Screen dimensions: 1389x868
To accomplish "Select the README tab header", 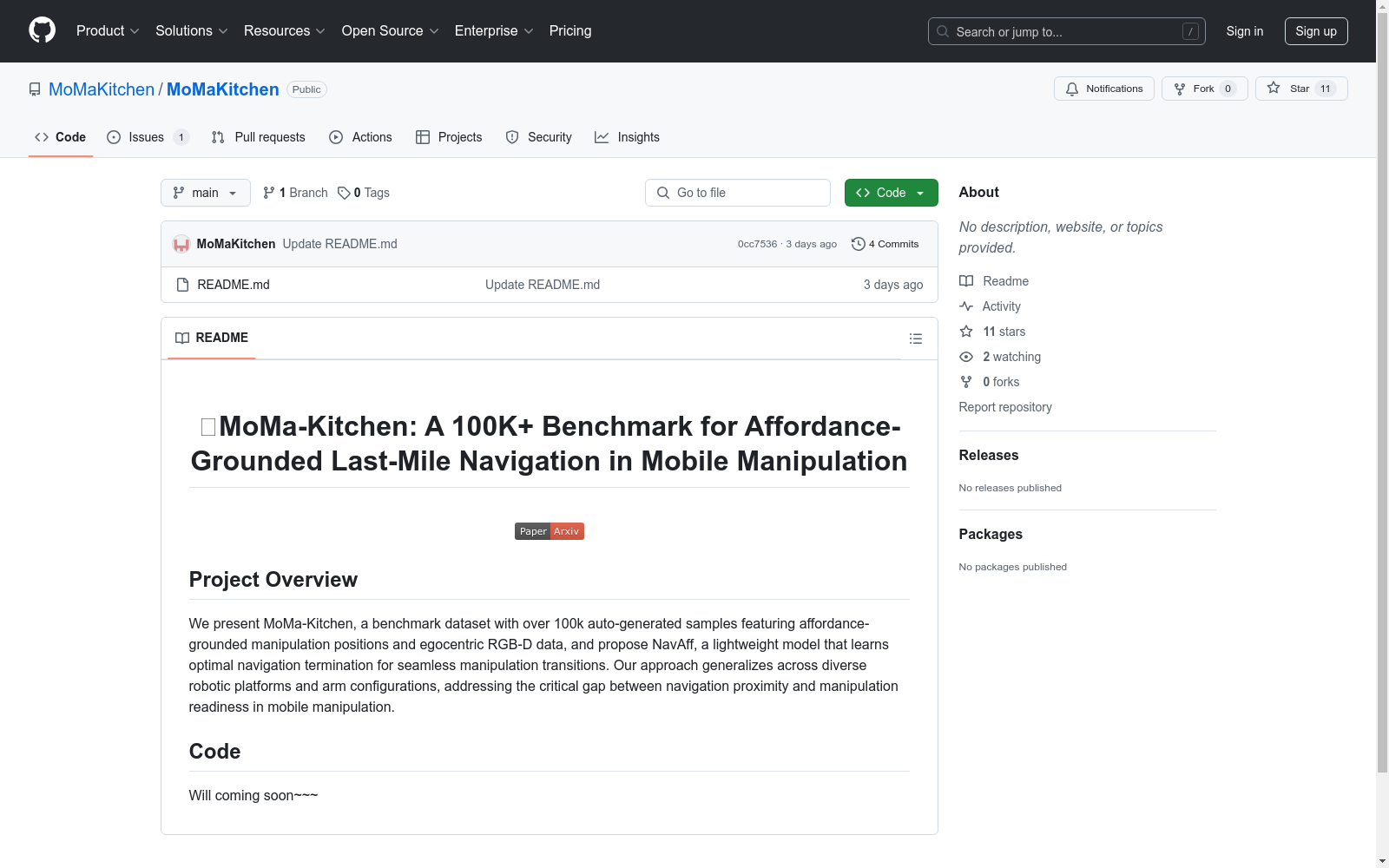I will pos(212,338).
